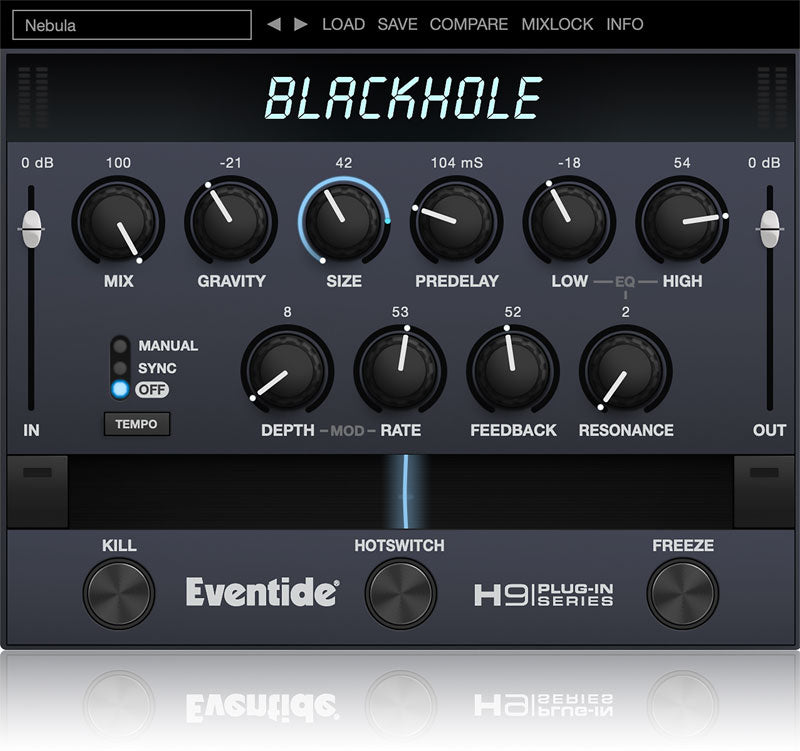This screenshot has height=751, width=800.
Task: Click the OUT level fader handle
Action: point(769,229)
